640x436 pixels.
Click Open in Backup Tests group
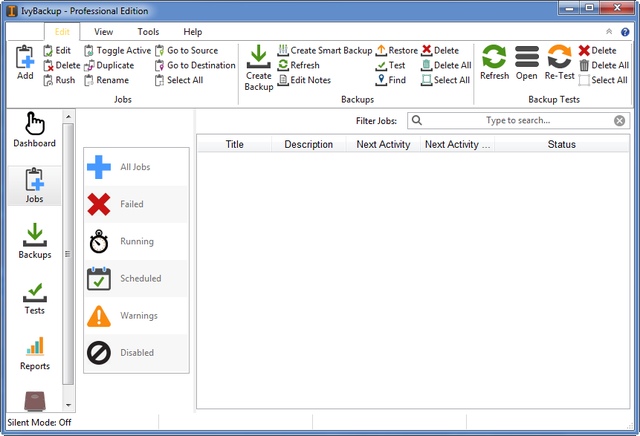tap(527, 62)
